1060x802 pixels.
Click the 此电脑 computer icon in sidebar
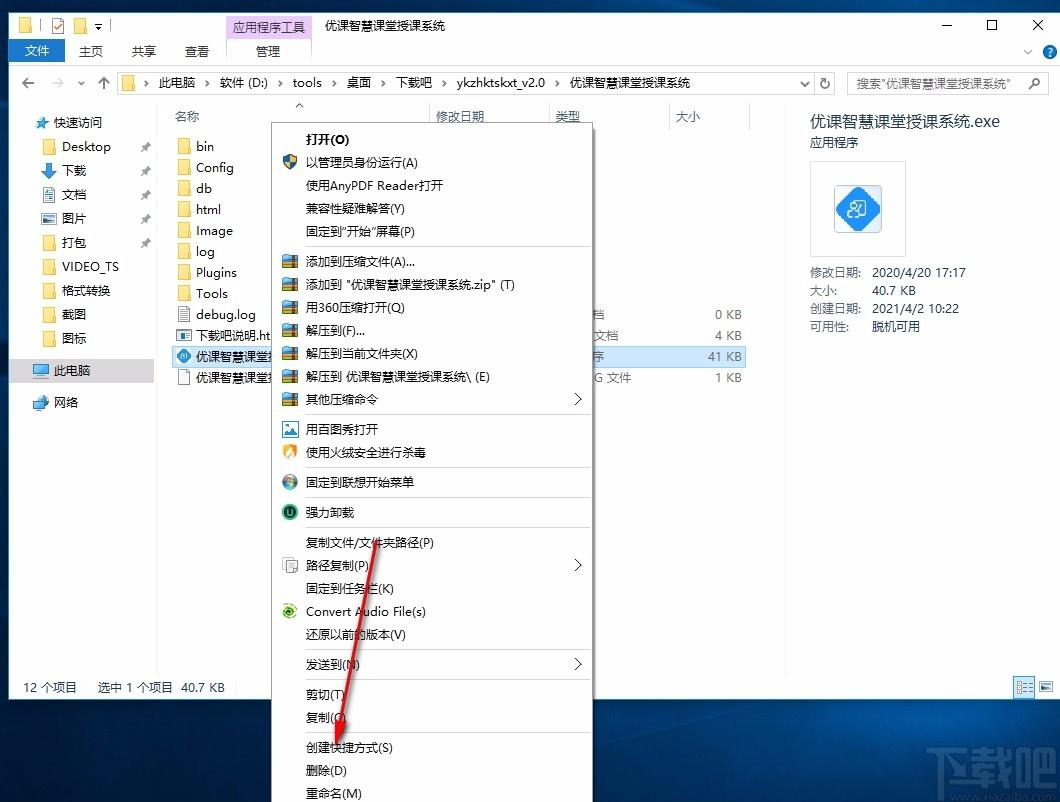41,371
